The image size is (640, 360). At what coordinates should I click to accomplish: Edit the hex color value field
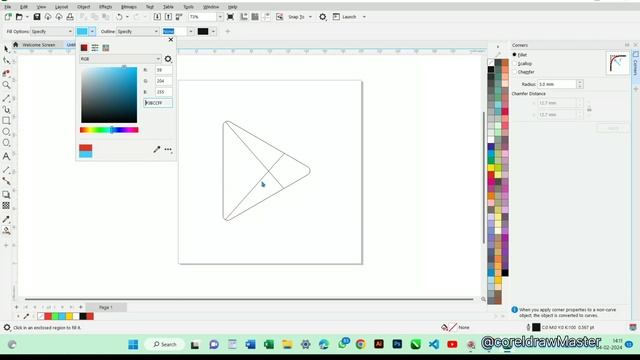pos(158,103)
